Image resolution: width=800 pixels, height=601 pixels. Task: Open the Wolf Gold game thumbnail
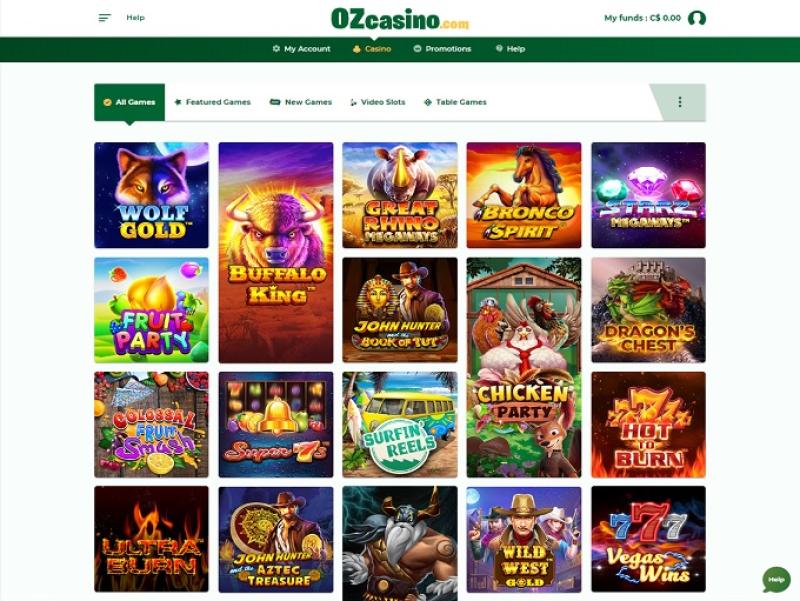click(152, 195)
